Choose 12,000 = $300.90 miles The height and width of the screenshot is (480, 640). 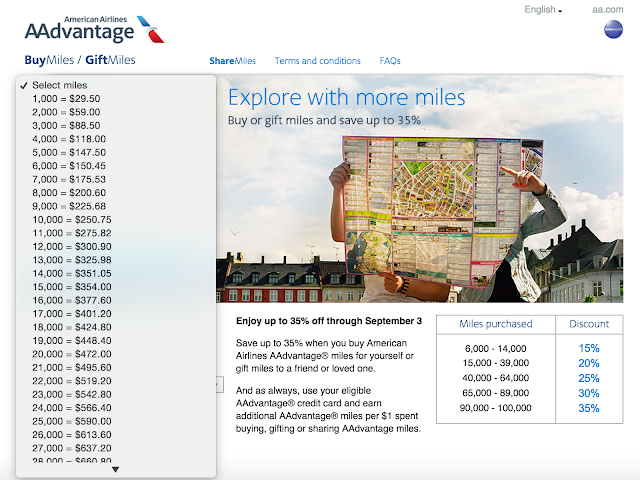(116, 247)
